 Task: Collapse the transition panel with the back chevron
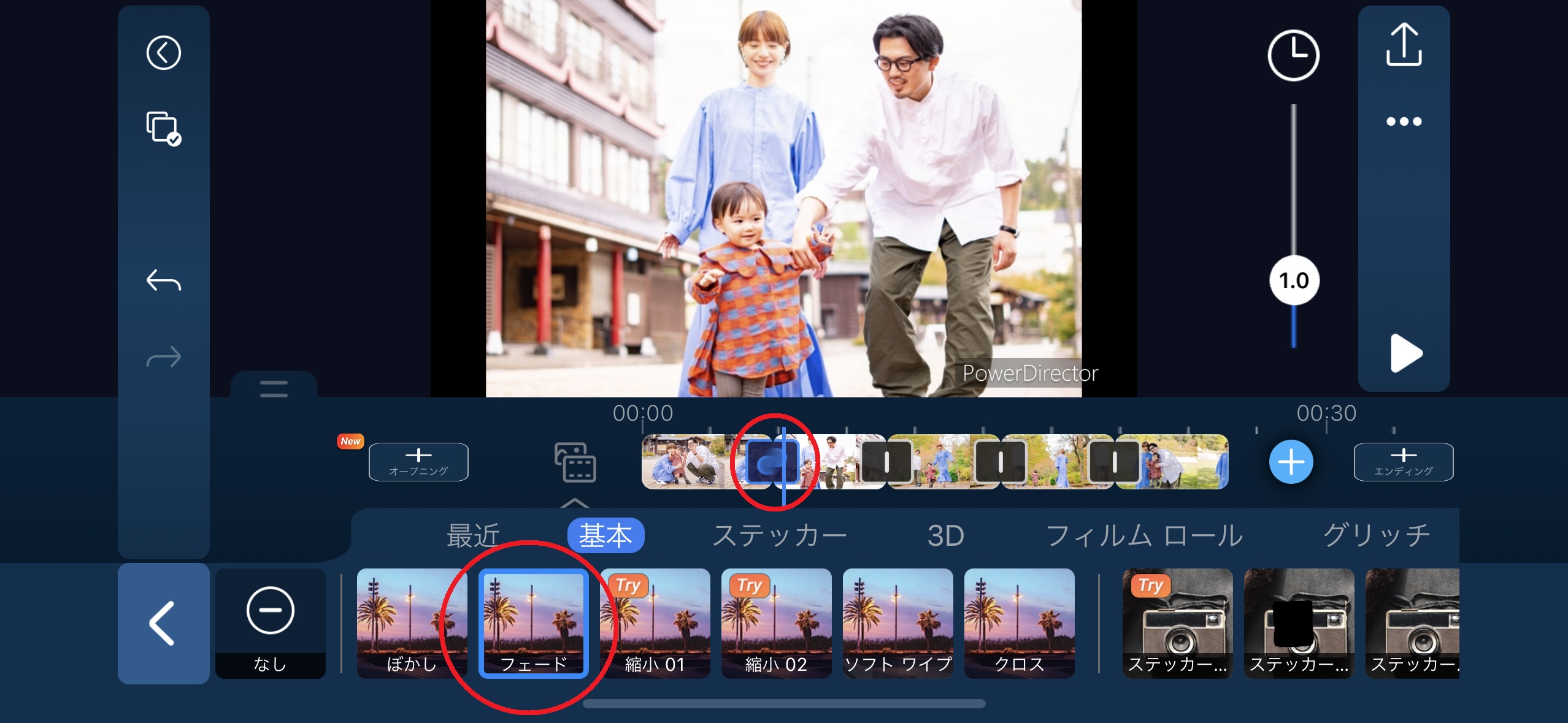[x=163, y=622]
